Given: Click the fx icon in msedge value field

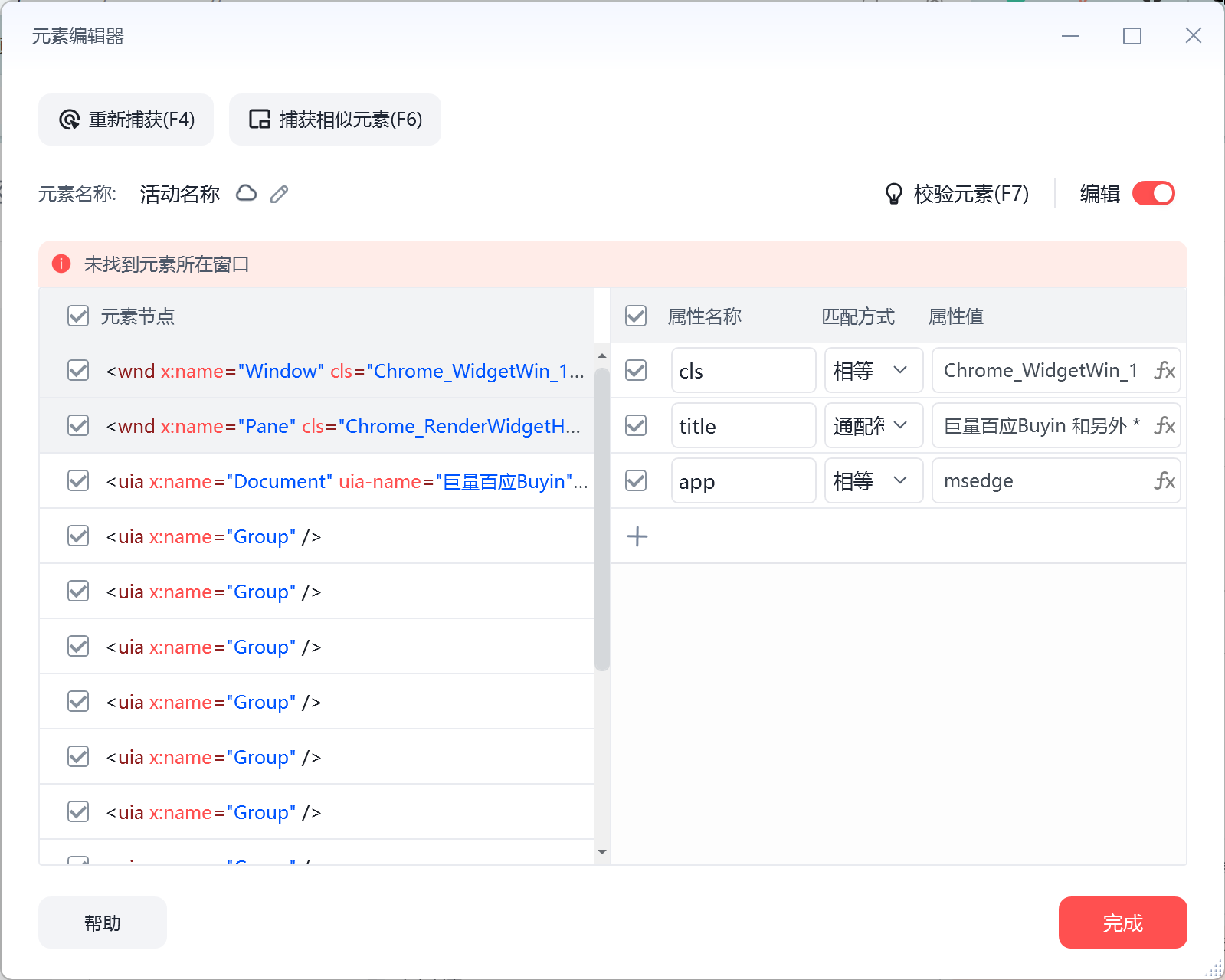Looking at the screenshot, I should (1164, 481).
